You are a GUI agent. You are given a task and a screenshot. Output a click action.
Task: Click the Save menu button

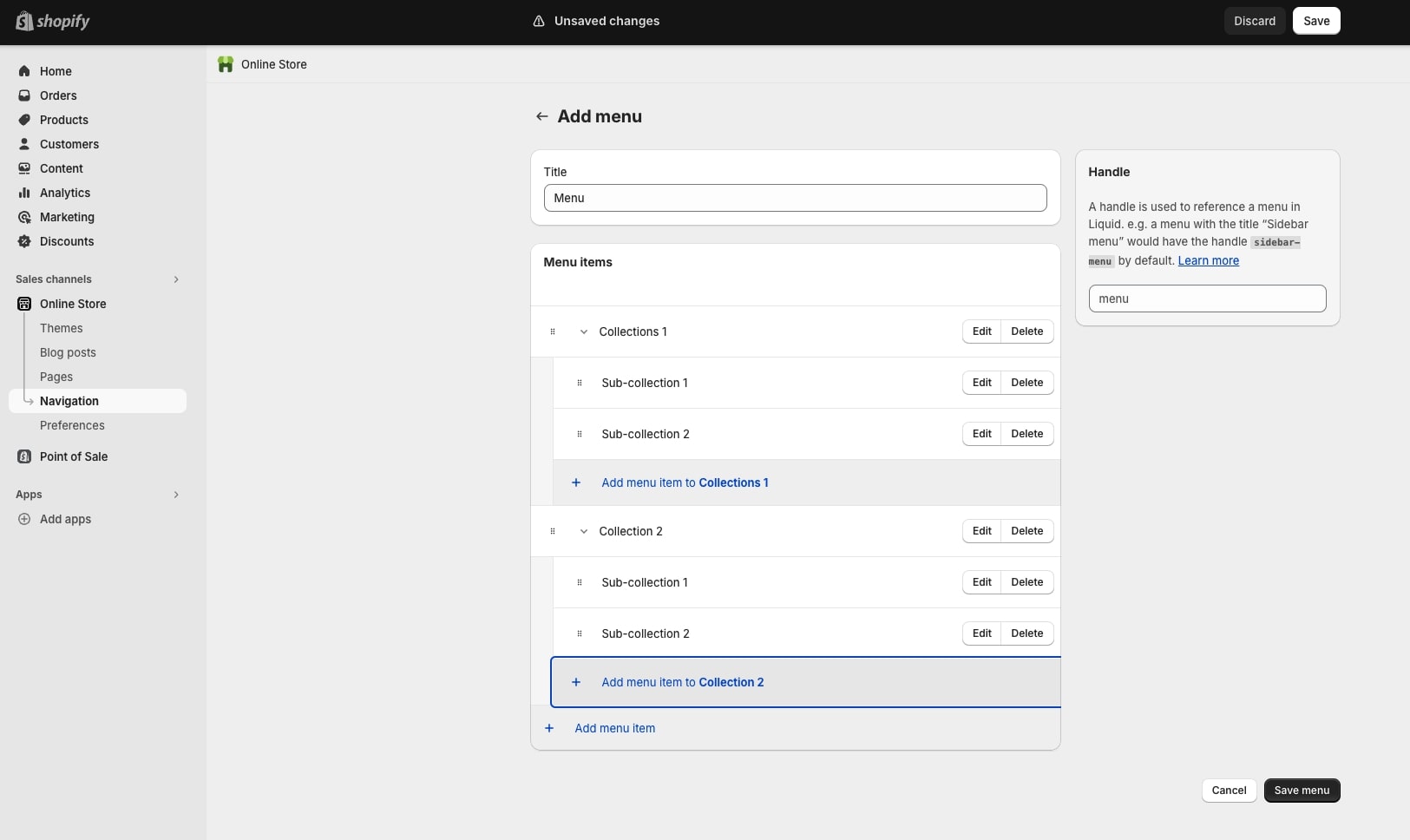[x=1302, y=791]
